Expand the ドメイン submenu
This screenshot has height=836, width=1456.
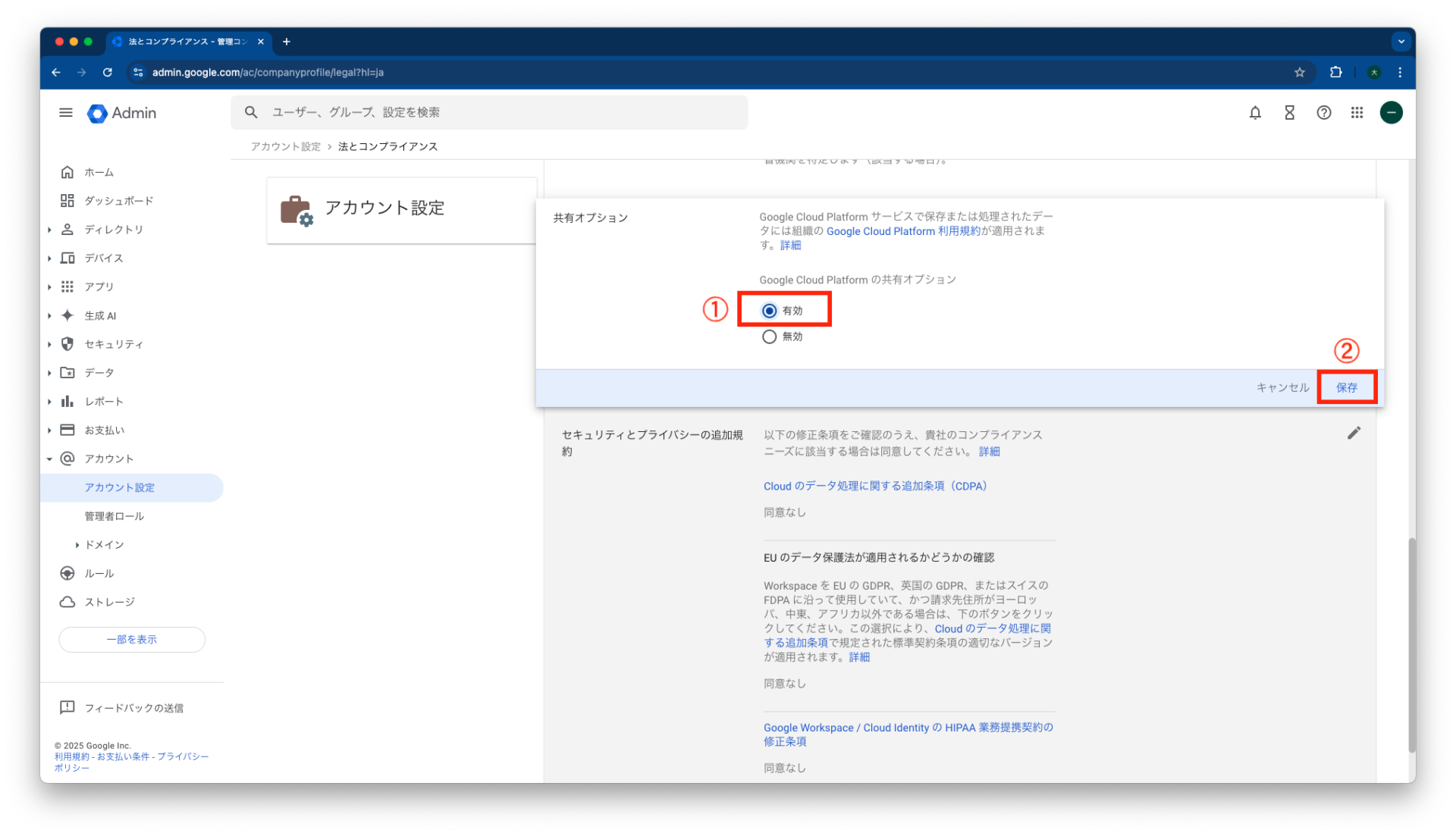click(77, 545)
